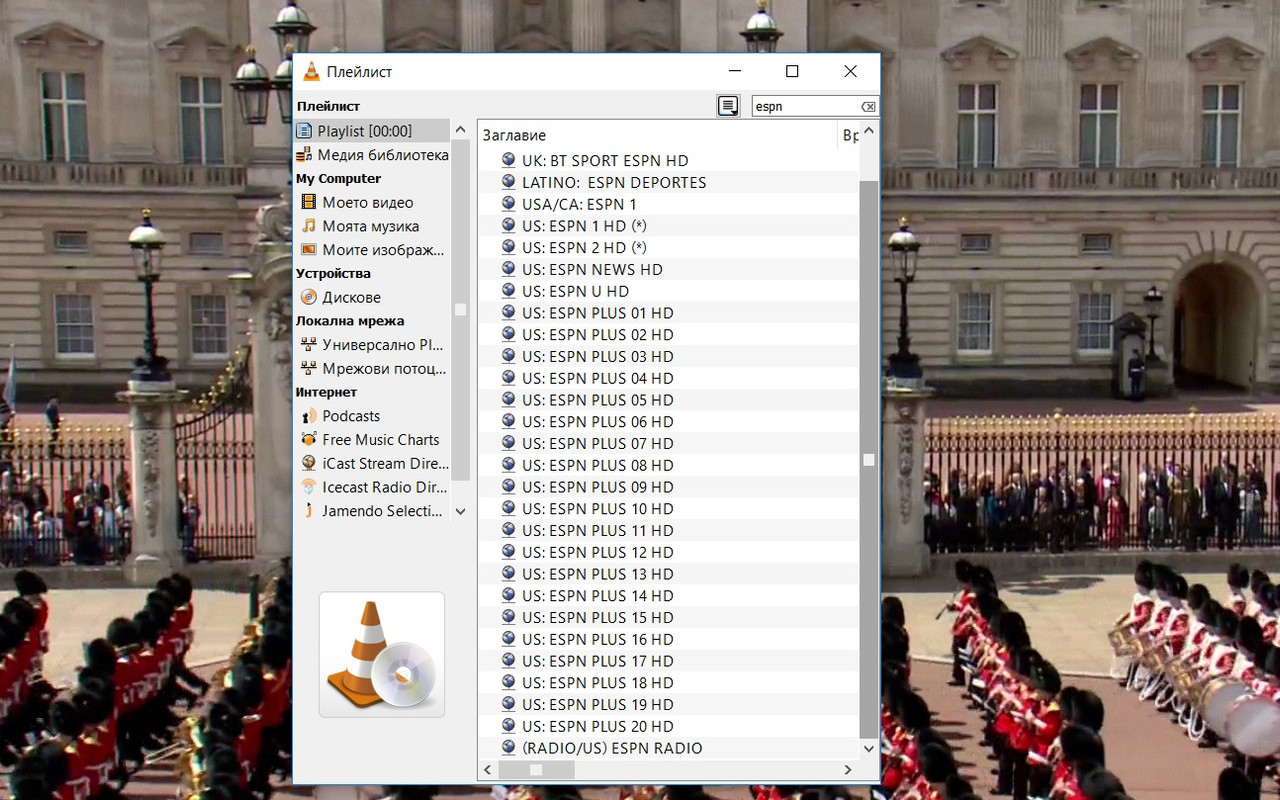Click the film icon for Моето видео
The height and width of the screenshot is (800, 1280).
pyautogui.click(x=309, y=202)
